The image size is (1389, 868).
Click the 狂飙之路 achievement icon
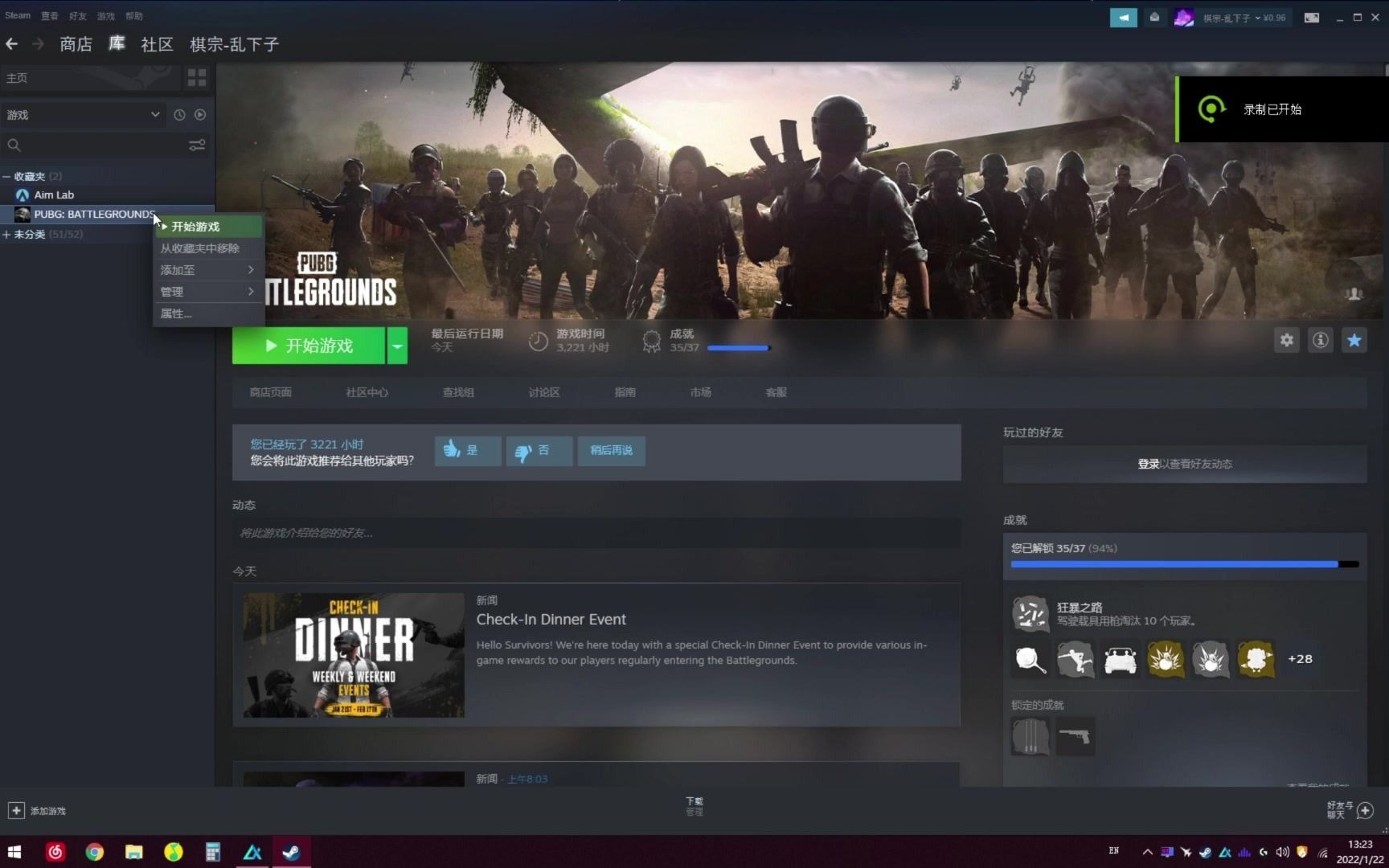click(x=1030, y=614)
